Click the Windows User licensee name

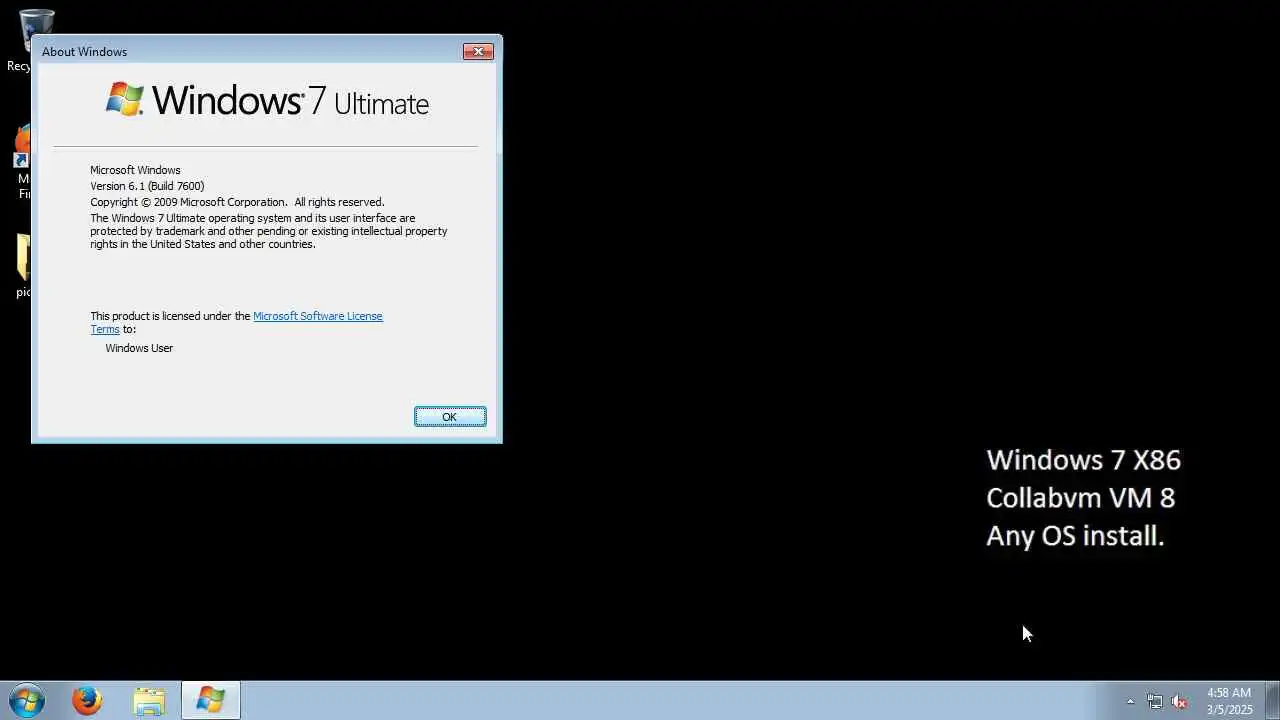pos(139,348)
